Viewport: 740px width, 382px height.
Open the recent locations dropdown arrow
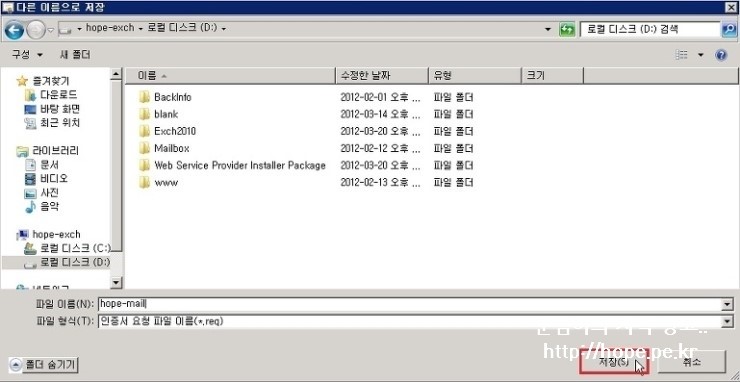(x=51, y=31)
